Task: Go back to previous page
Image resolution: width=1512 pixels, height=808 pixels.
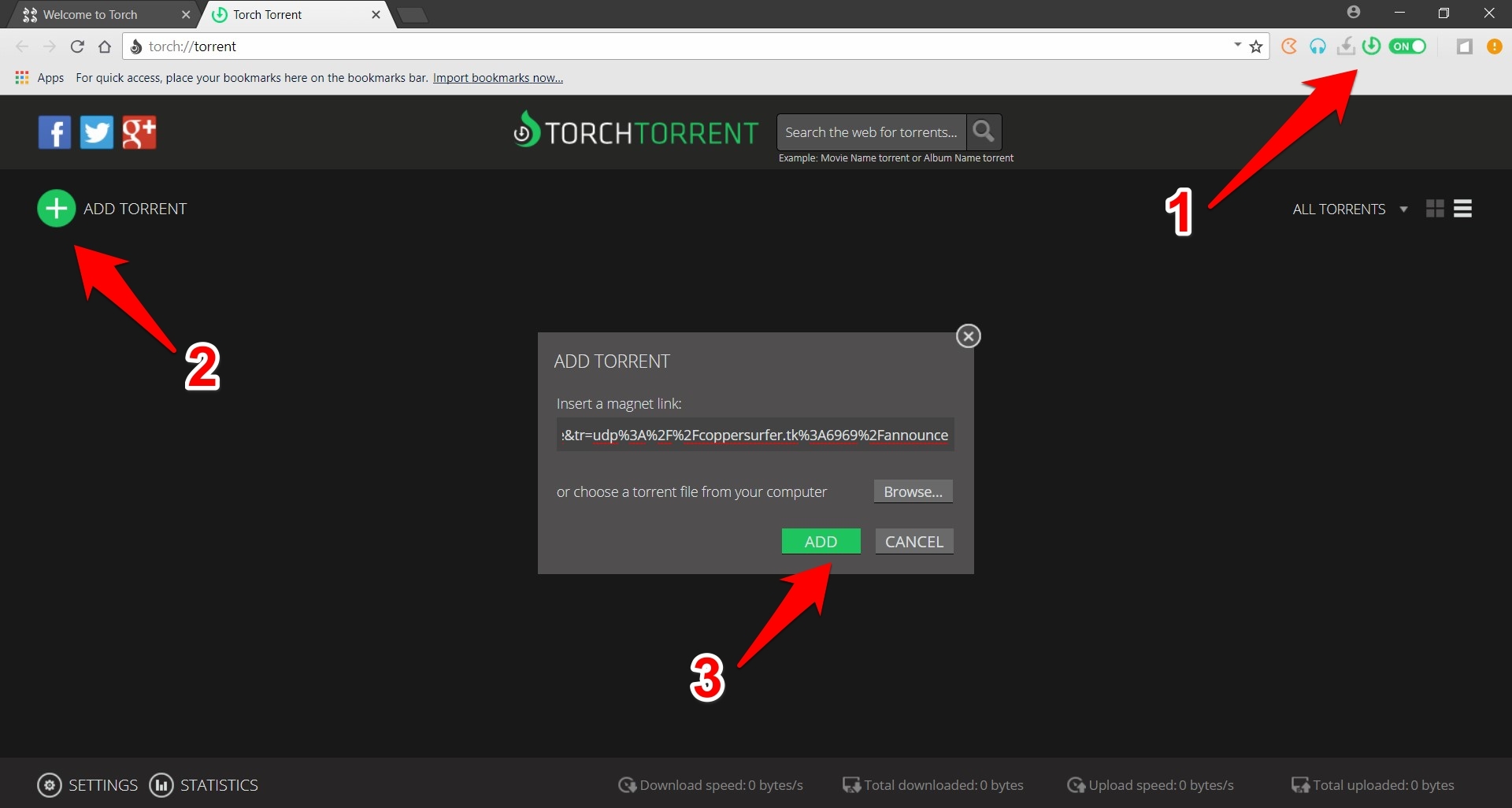Action: (x=22, y=46)
